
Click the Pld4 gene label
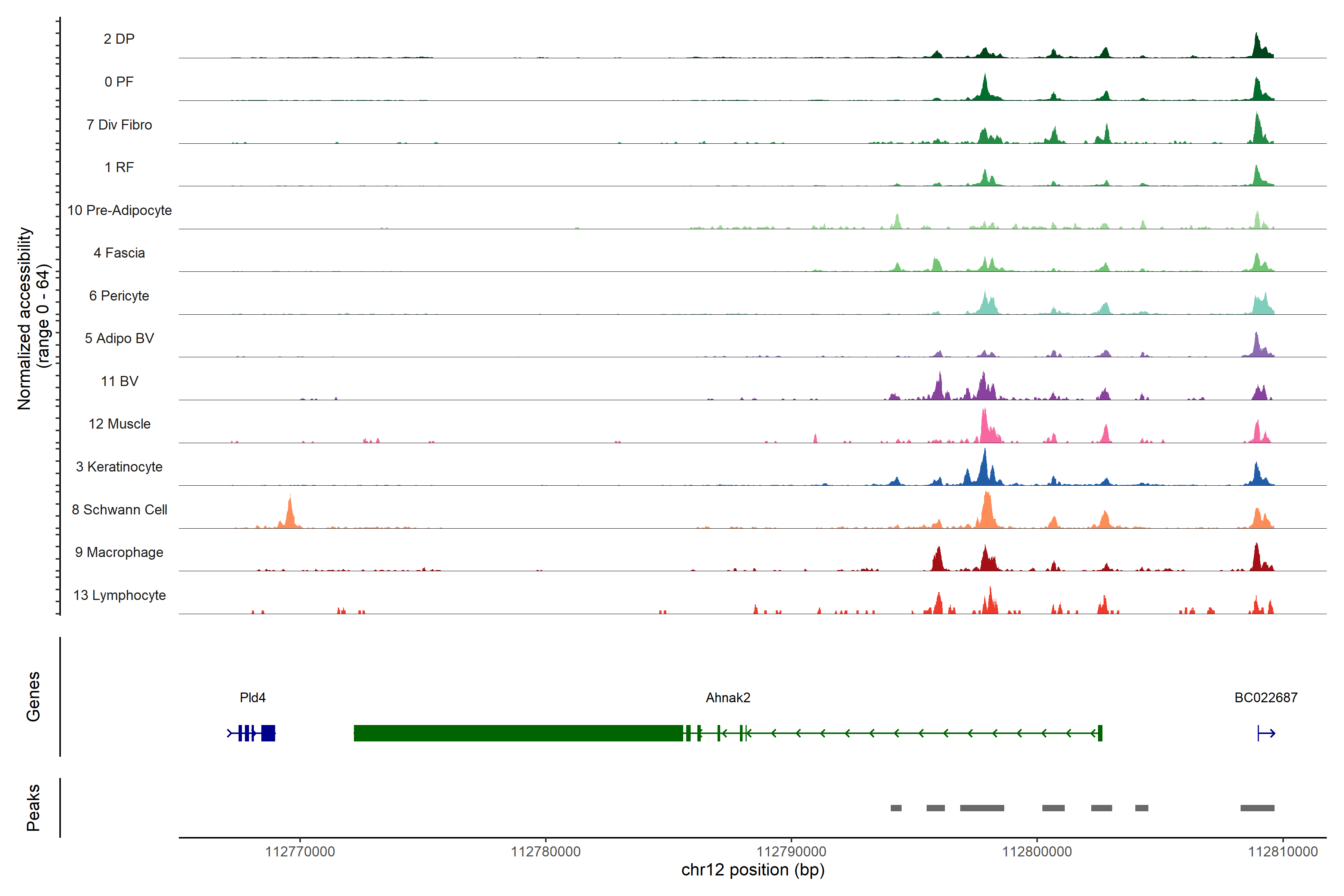[x=253, y=698]
